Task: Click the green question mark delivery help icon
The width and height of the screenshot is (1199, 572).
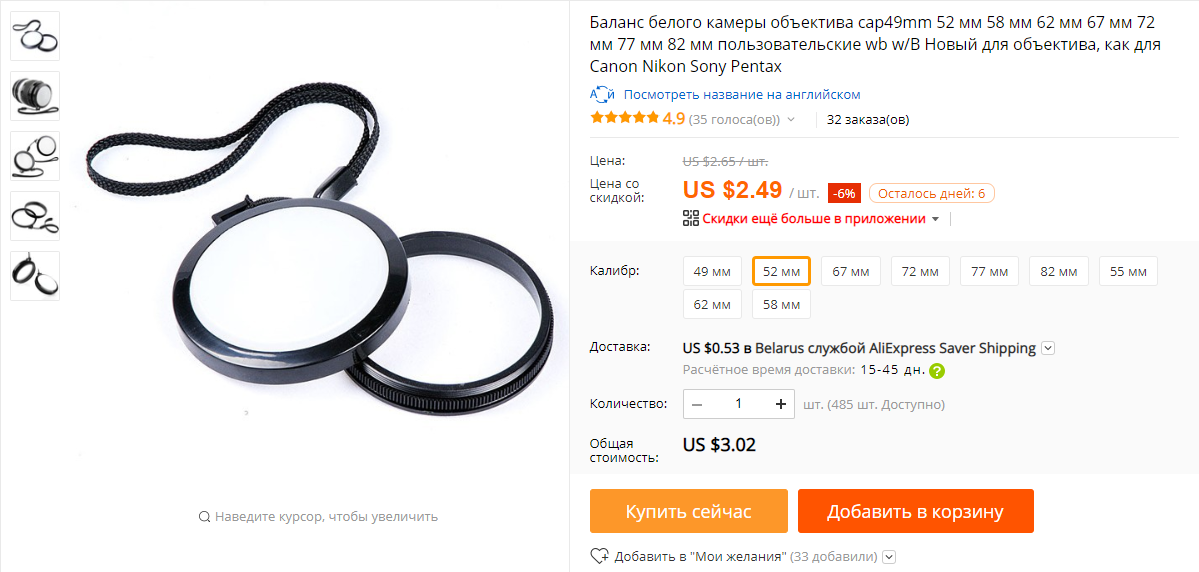Action: coord(937,371)
